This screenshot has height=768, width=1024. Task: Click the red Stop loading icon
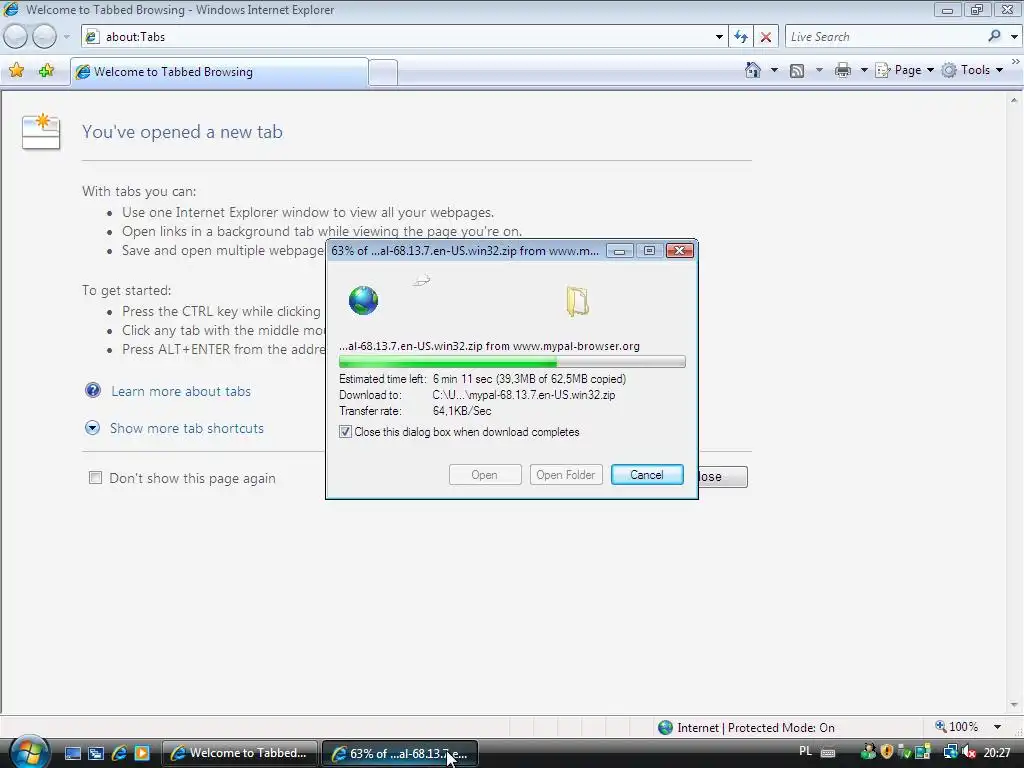coord(766,37)
